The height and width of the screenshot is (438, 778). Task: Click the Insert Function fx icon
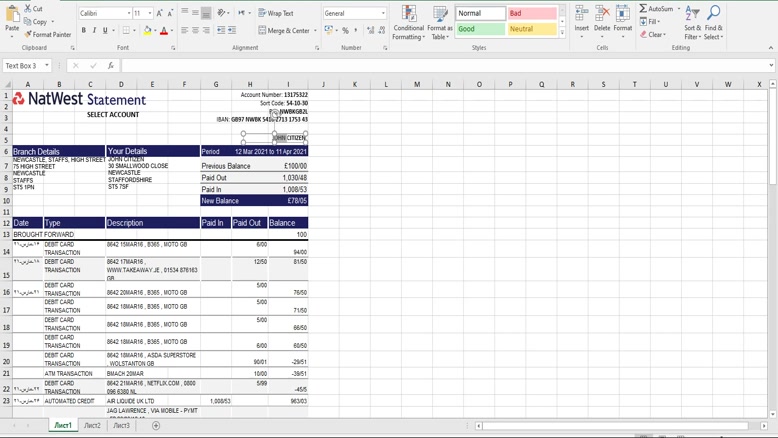(111, 65)
